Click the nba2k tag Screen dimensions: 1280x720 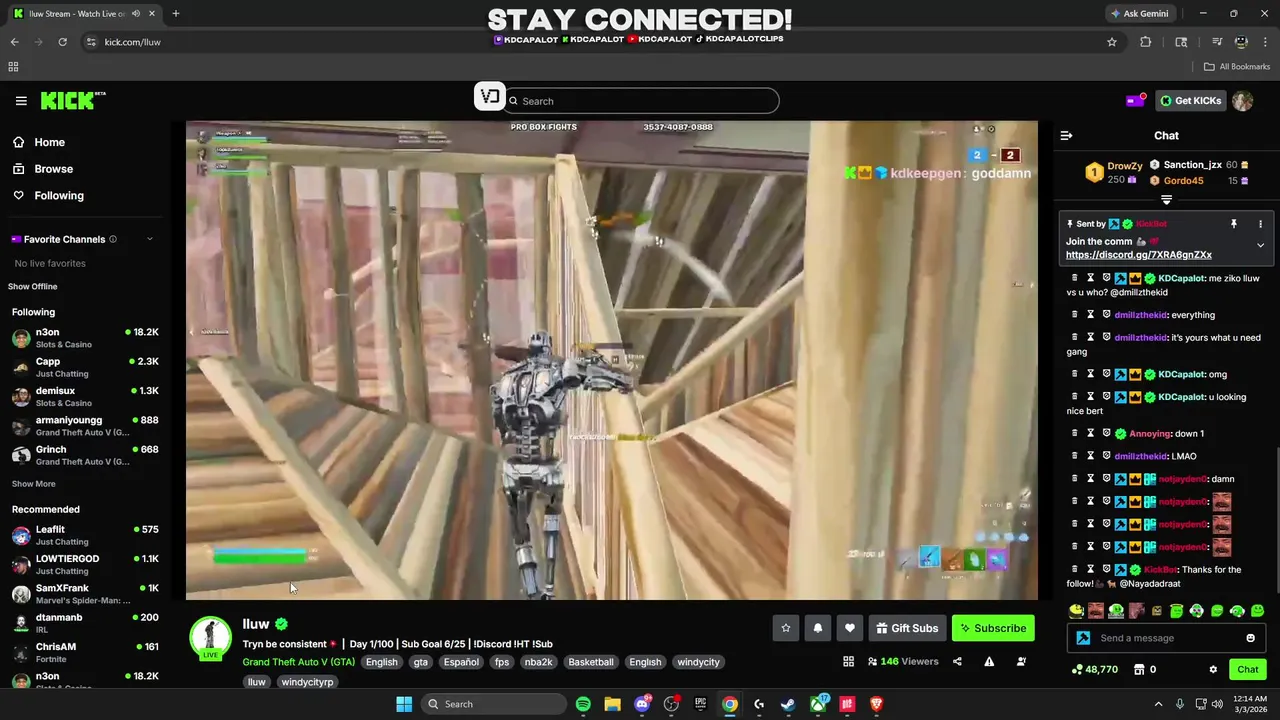pyautogui.click(x=538, y=662)
